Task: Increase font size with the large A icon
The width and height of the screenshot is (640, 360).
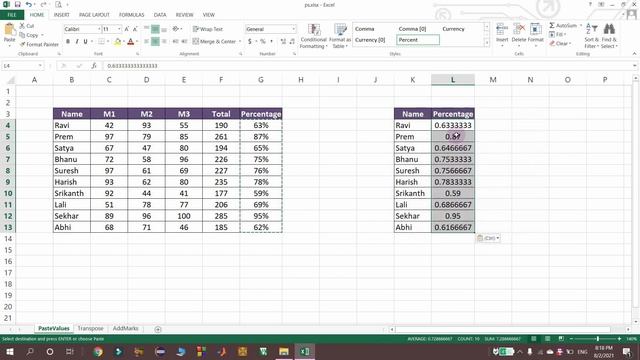Action: pos(127,29)
